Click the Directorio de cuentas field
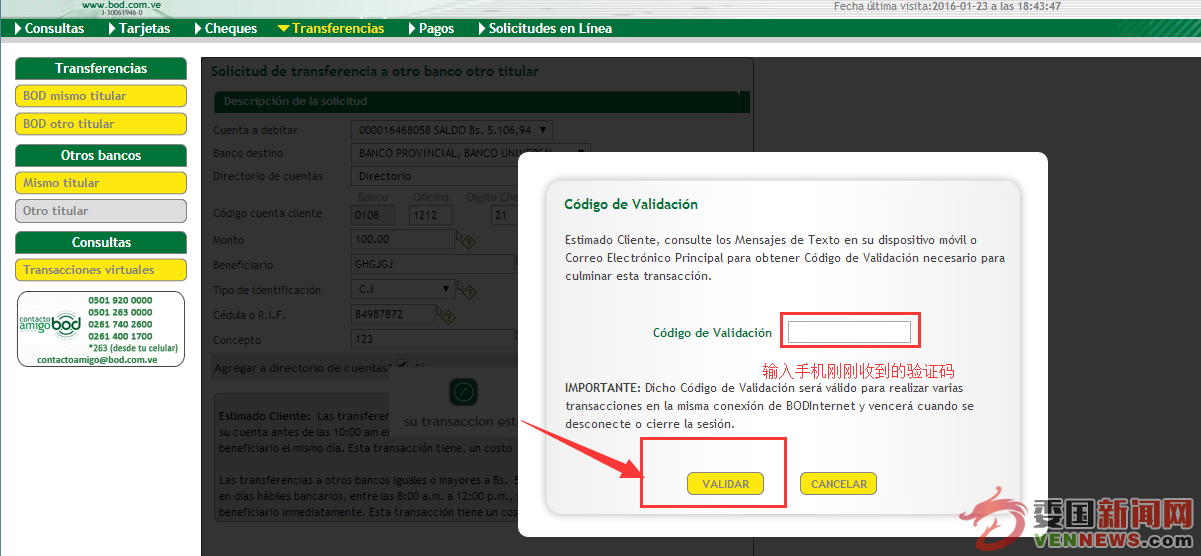Screen dimensions: 1201x556 (433, 176)
